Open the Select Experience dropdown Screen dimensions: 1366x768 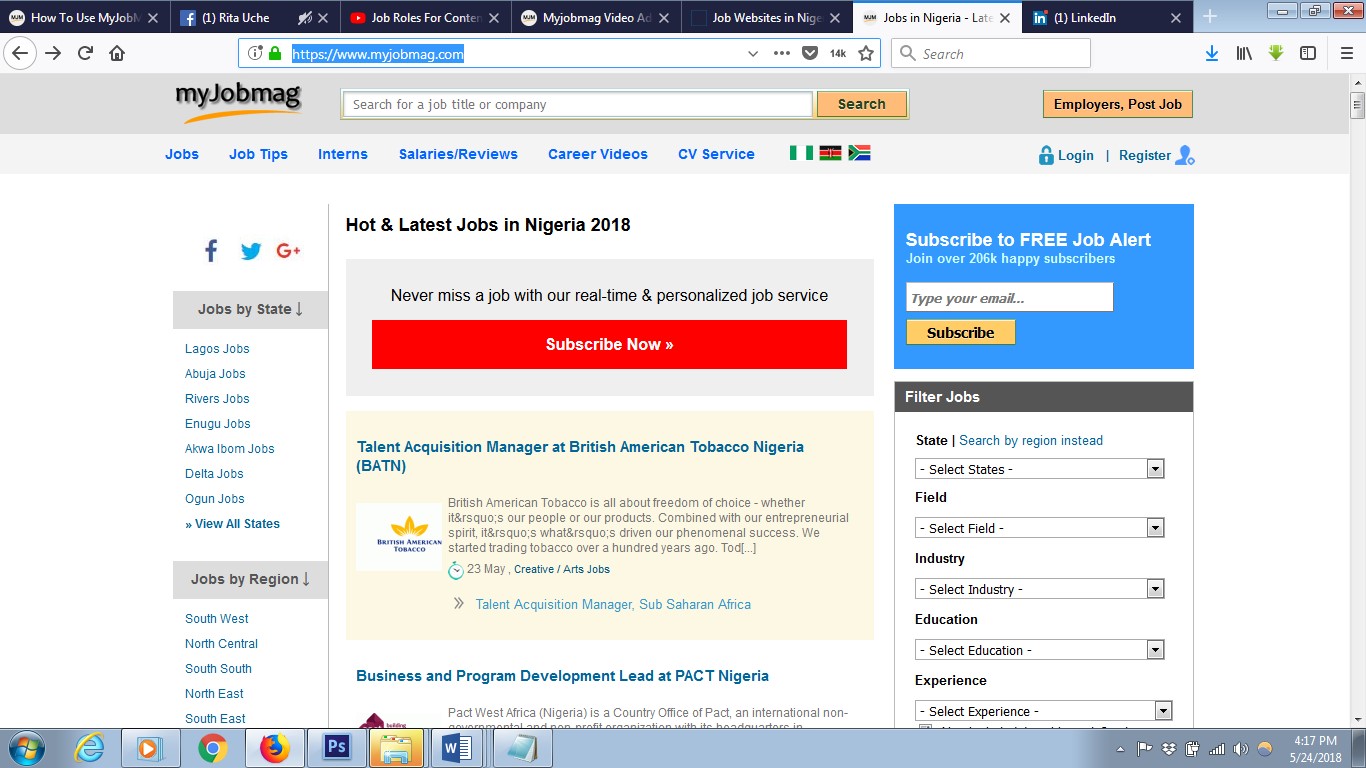tap(1043, 711)
